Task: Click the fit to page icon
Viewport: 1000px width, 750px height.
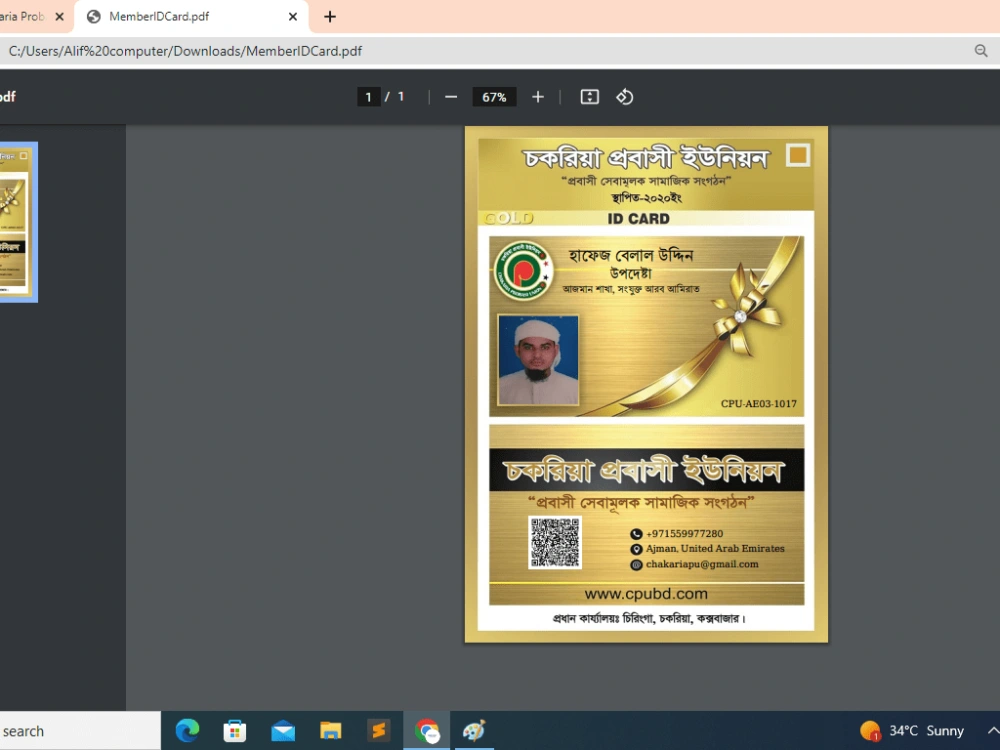Action: [x=589, y=97]
